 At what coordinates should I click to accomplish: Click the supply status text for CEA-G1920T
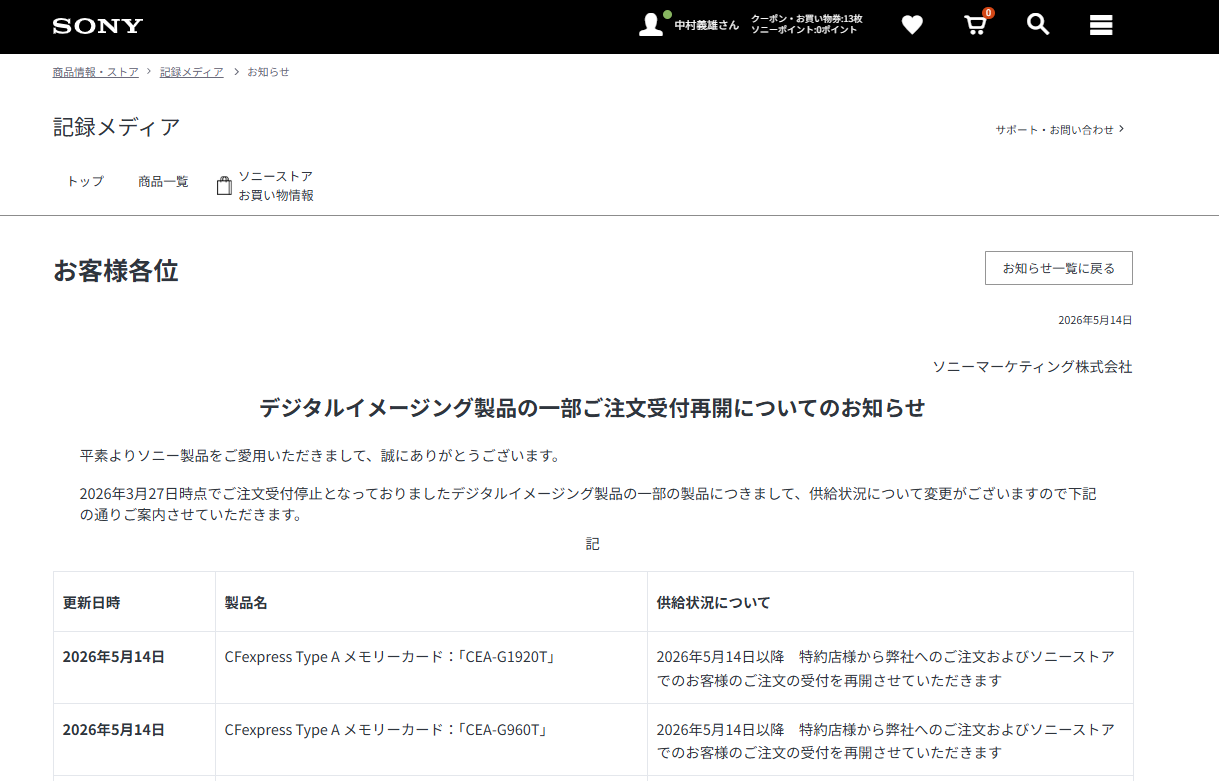(886, 668)
